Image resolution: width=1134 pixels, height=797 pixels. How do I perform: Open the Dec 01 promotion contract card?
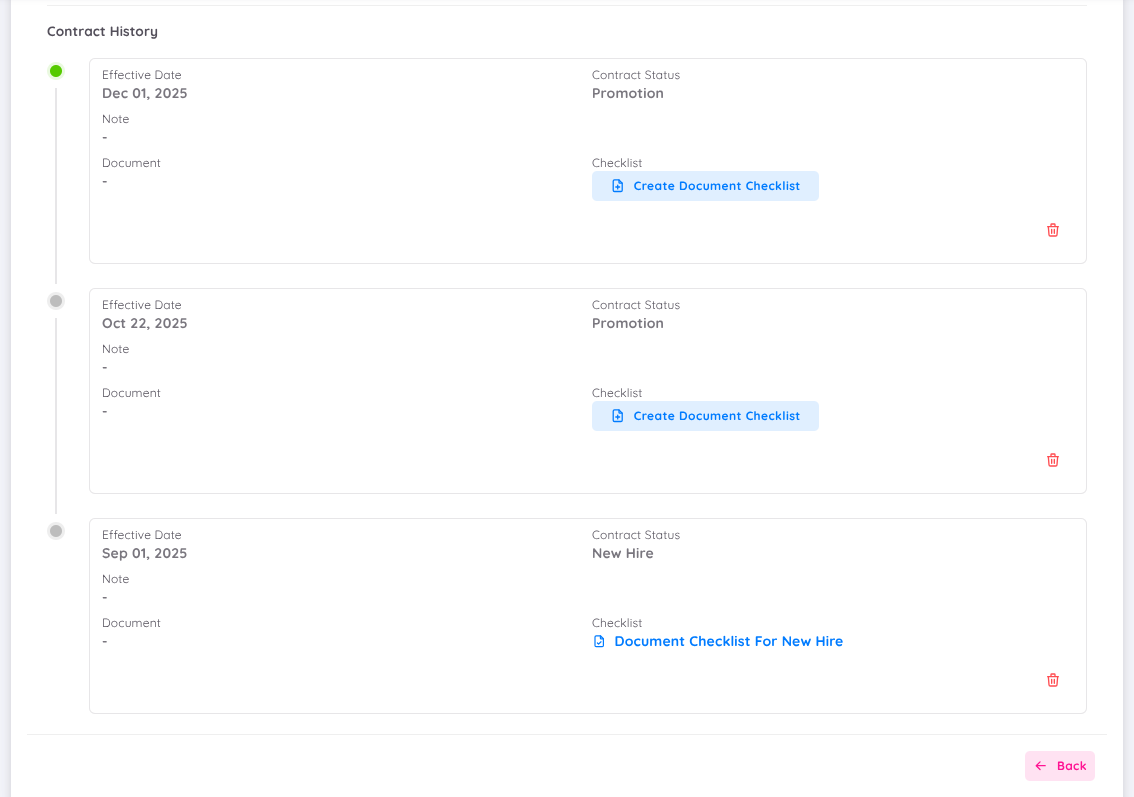click(x=587, y=160)
